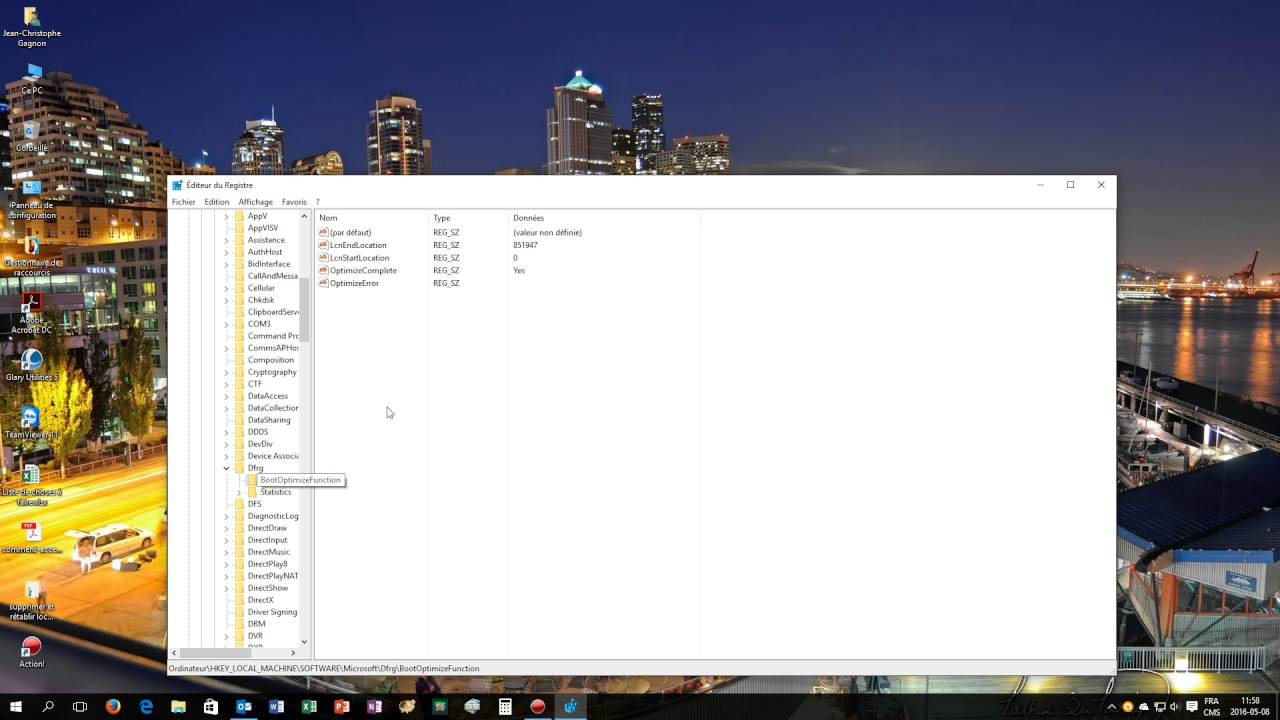The height and width of the screenshot is (720, 1280).
Task: Select the (par défaut) value entry
Action: pos(350,232)
